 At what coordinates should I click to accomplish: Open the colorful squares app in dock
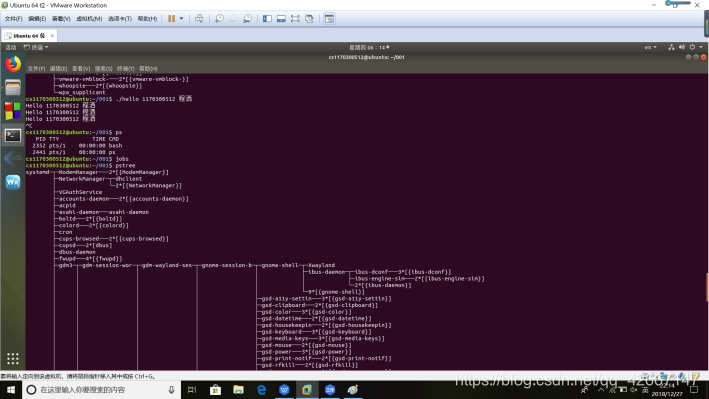[x=13, y=111]
